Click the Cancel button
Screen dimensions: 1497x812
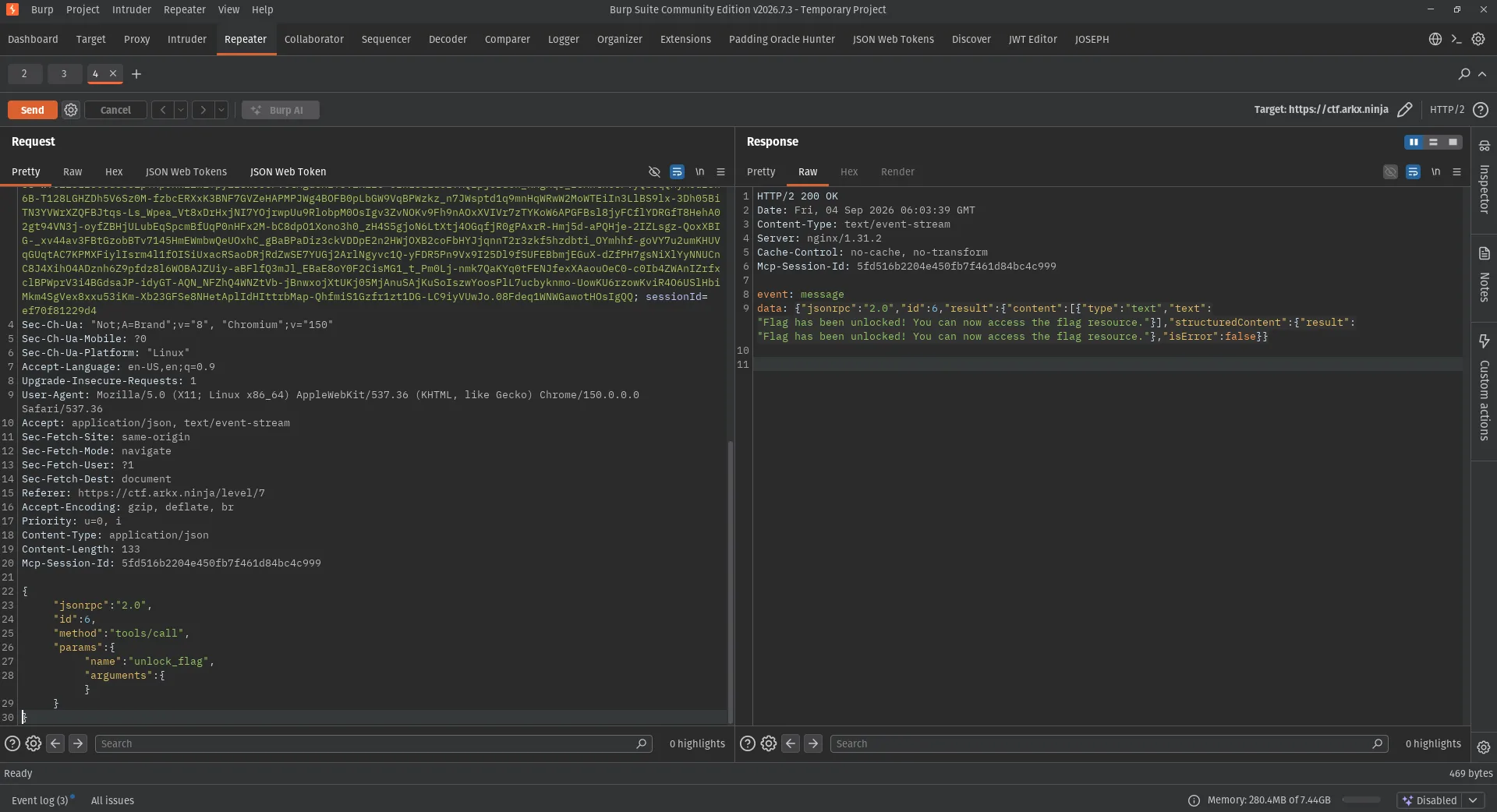[x=115, y=110]
